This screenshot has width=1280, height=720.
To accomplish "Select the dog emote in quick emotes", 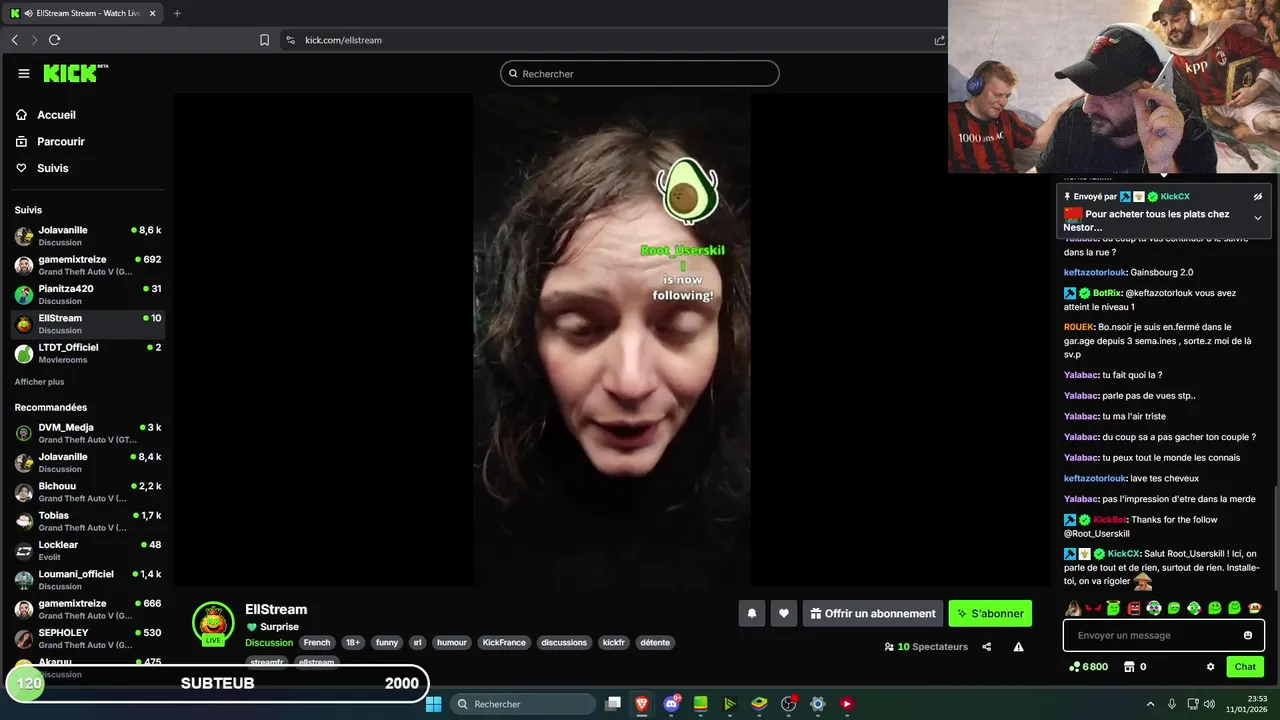I will 1073,608.
